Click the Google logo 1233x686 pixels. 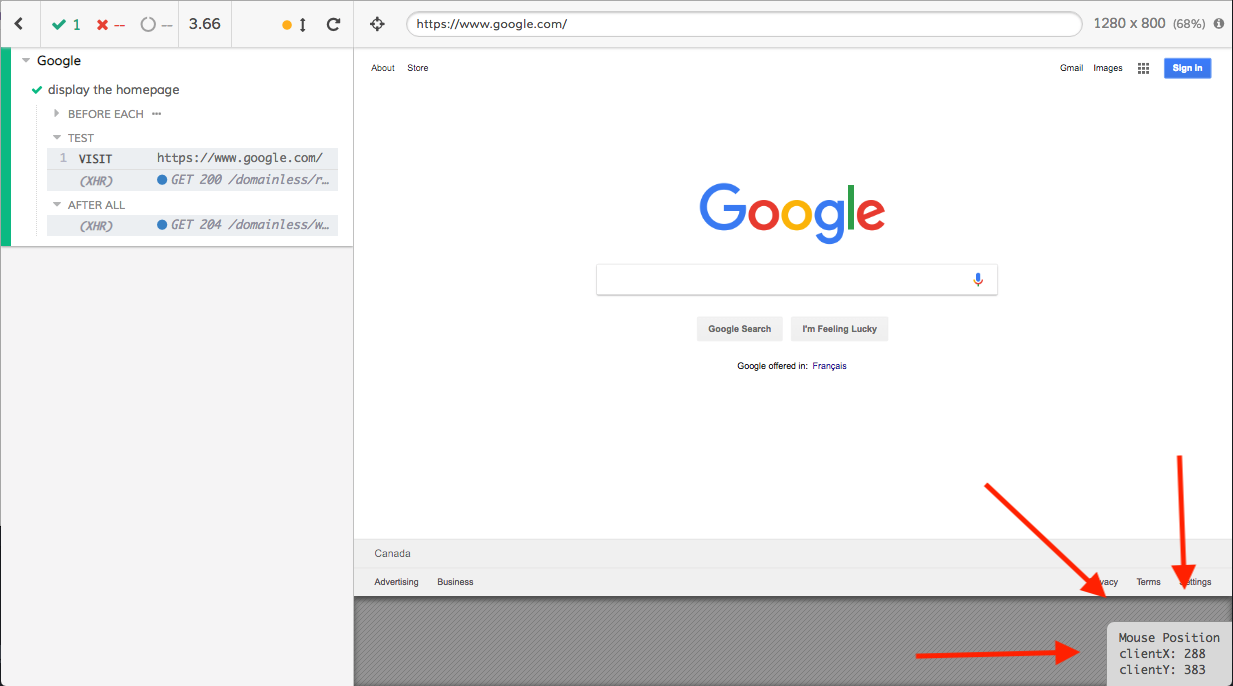pyautogui.click(x=792, y=212)
